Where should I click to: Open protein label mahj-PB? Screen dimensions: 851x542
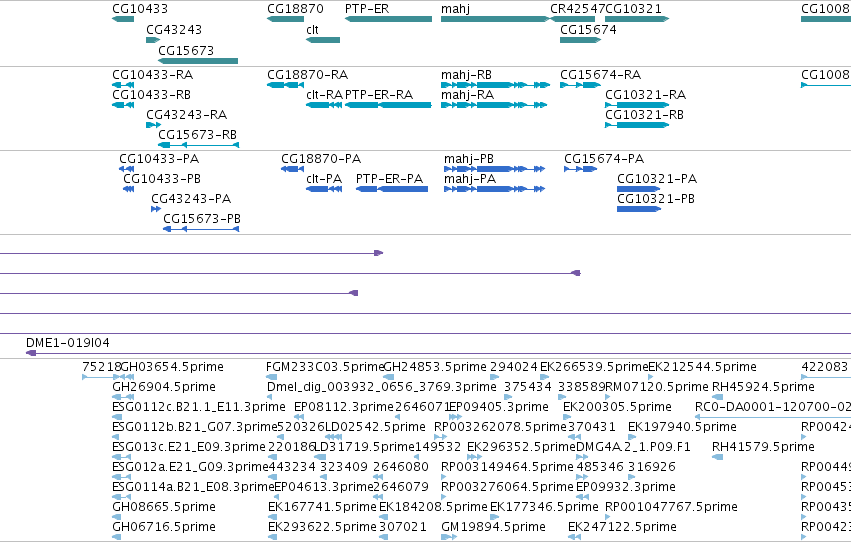(x=469, y=159)
